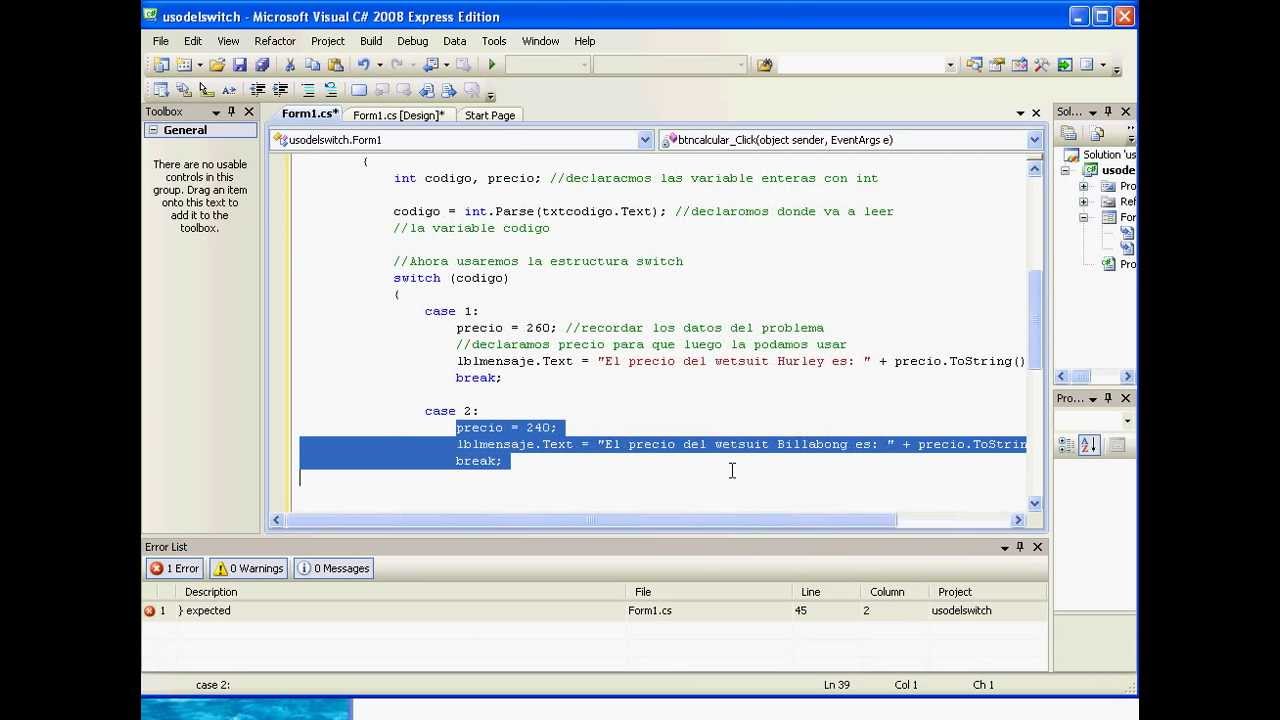Image resolution: width=1280 pixels, height=720 pixels.
Task: Comment out the selected lines icon
Action: [x=308, y=90]
